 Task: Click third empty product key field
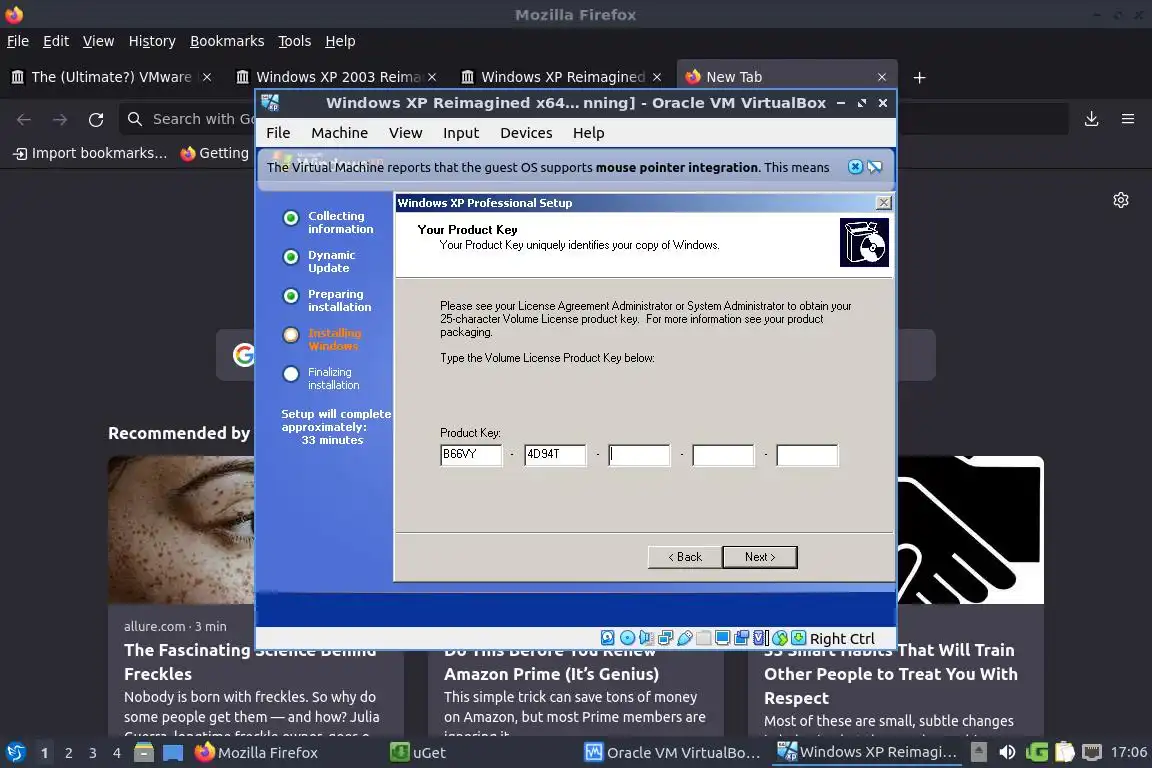point(639,455)
